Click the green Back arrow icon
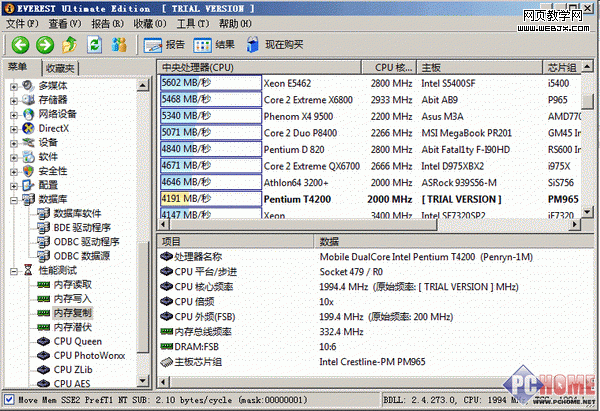This screenshot has width=600, height=411. [x=19, y=44]
